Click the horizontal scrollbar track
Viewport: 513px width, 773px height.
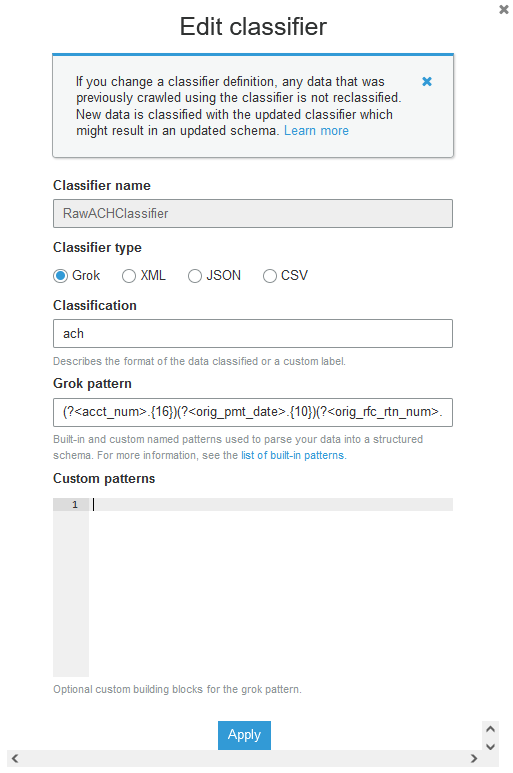(x=244, y=758)
